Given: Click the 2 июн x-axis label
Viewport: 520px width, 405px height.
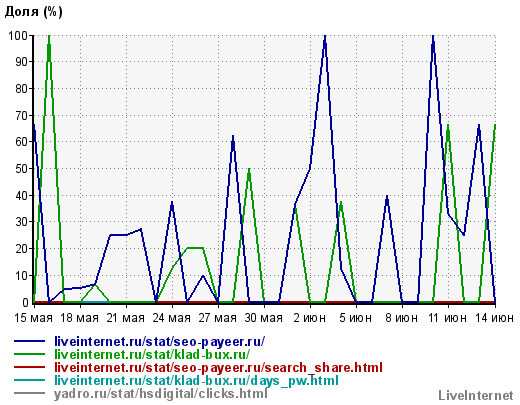Looking at the screenshot, I should pyautogui.click(x=310, y=318).
